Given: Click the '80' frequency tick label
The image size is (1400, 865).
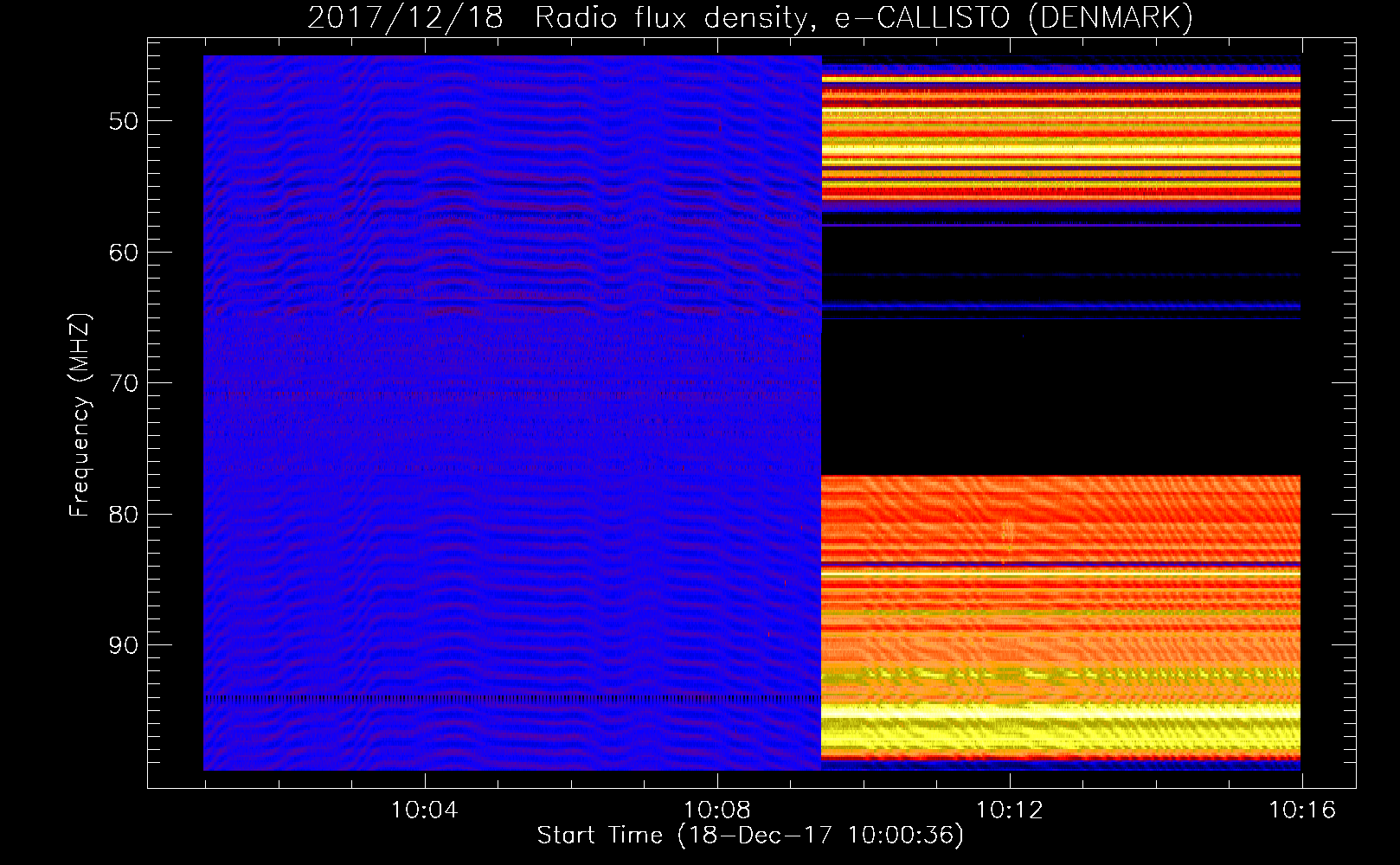Looking at the screenshot, I should click(124, 515).
